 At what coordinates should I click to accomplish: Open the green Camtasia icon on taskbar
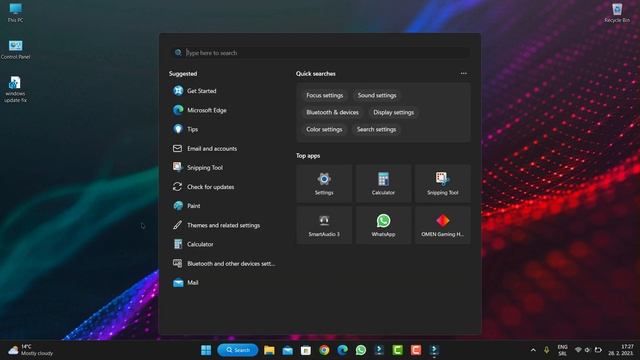pos(398,350)
